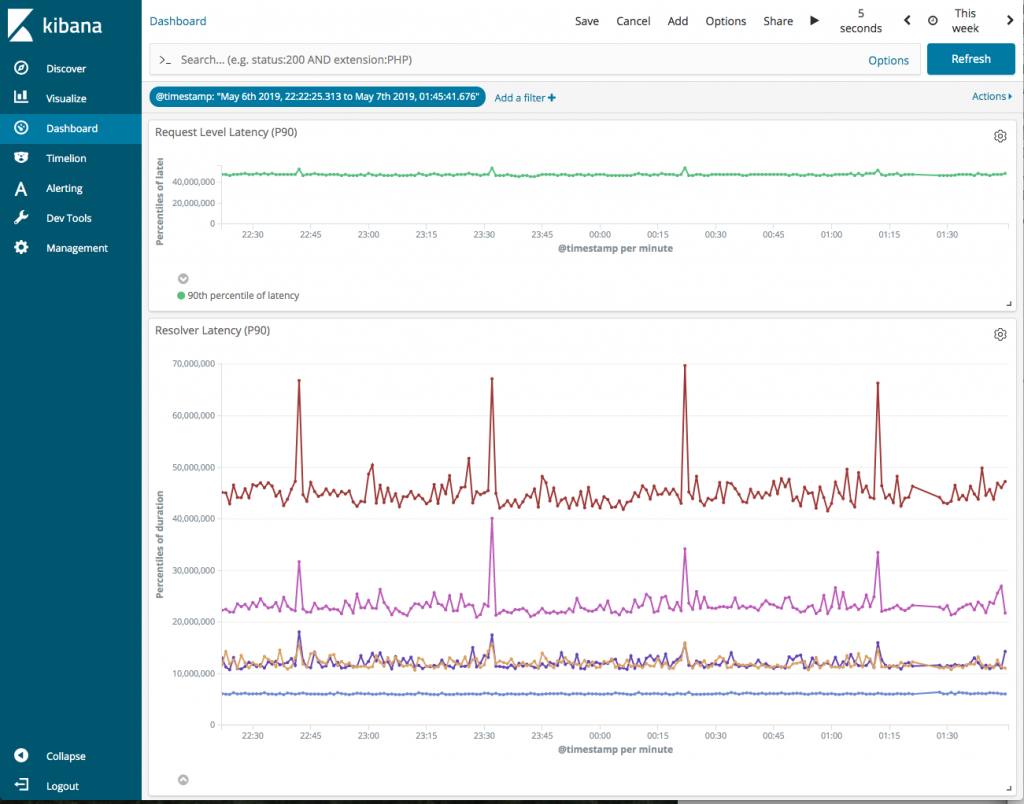The width and height of the screenshot is (1024, 804).
Task: Click the Timelion sidebar icon
Action: (21, 158)
